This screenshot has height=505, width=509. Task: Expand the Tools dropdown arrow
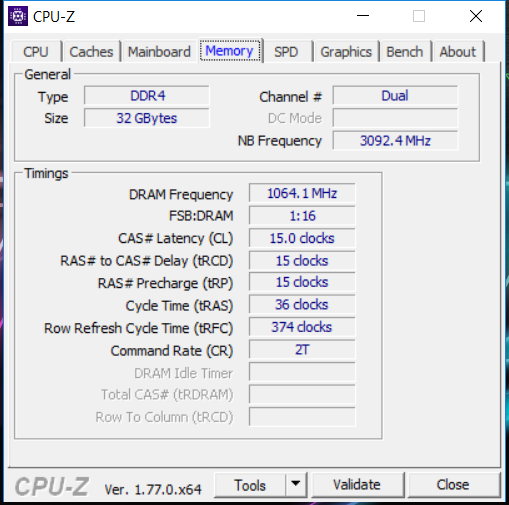click(x=296, y=484)
